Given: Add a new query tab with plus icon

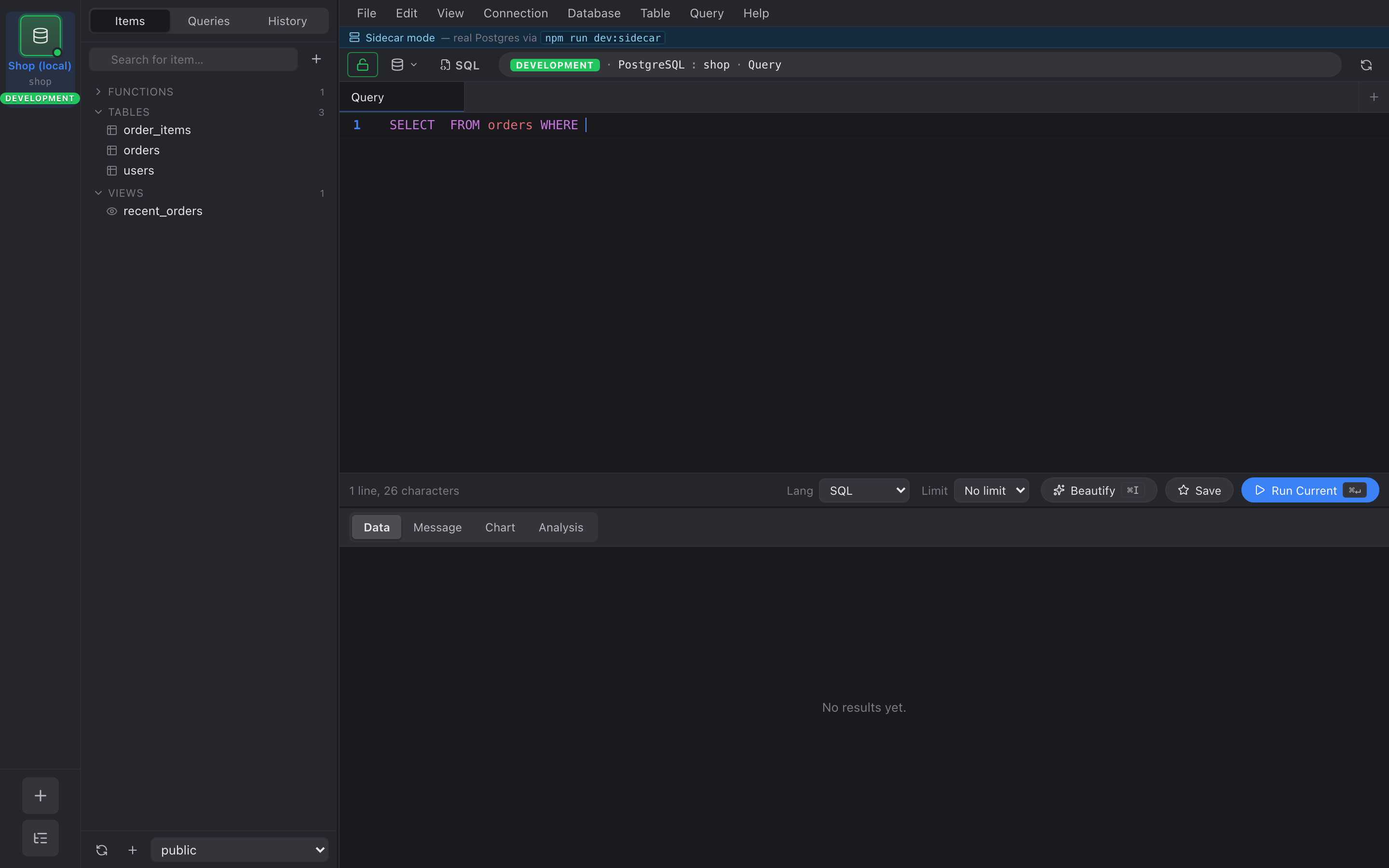Looking at the screenshot, I should (x=1374, y=97).
